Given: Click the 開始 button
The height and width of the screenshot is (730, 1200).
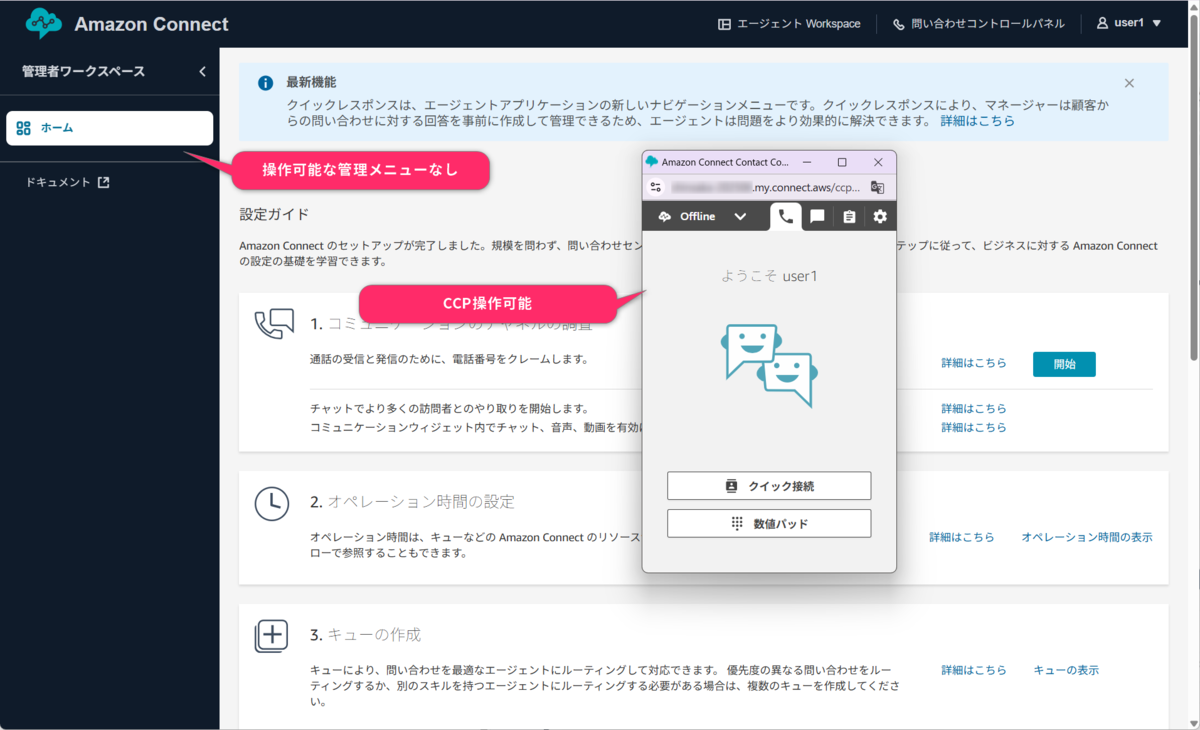Looking at the screenshot, I should click(1064, 364).
